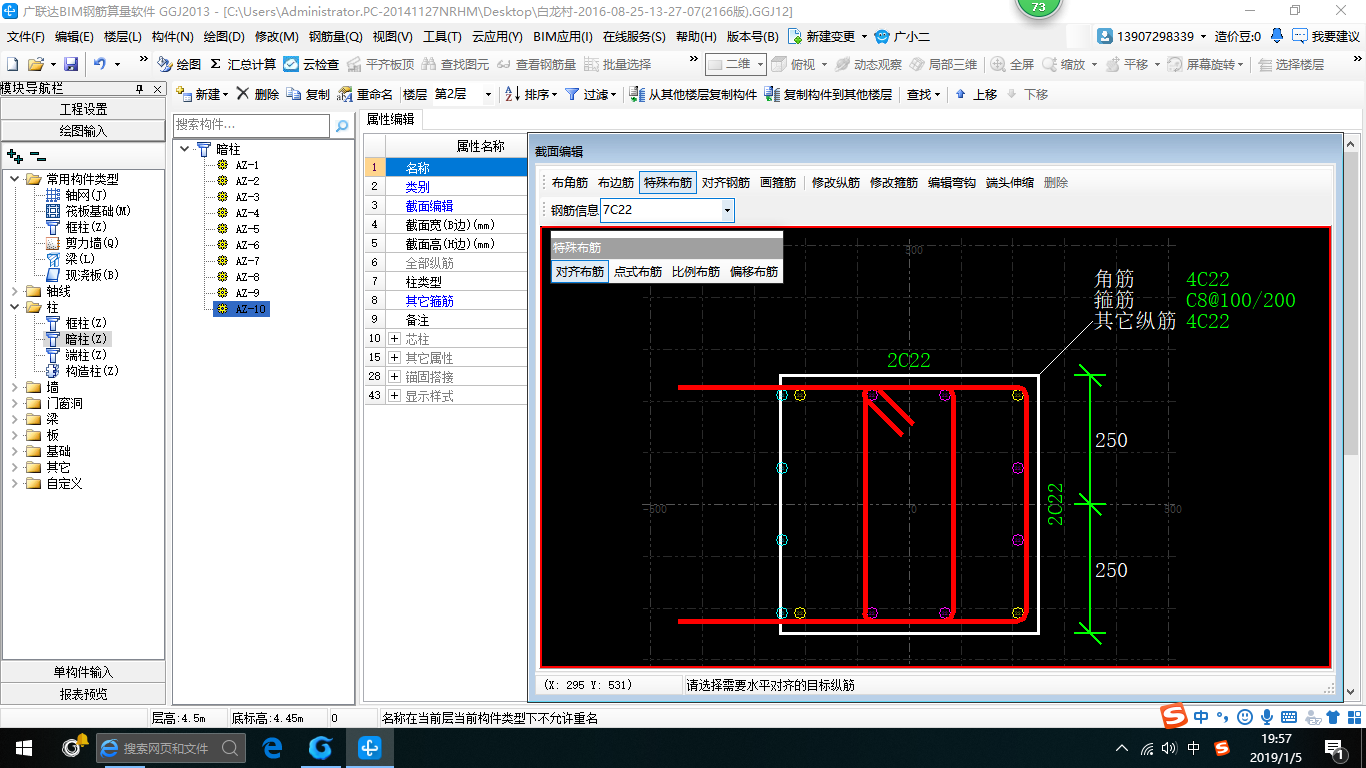This screenshot has width=1366, height=768.
Task: Open 广小二 assistant
Action: (902, 36)
